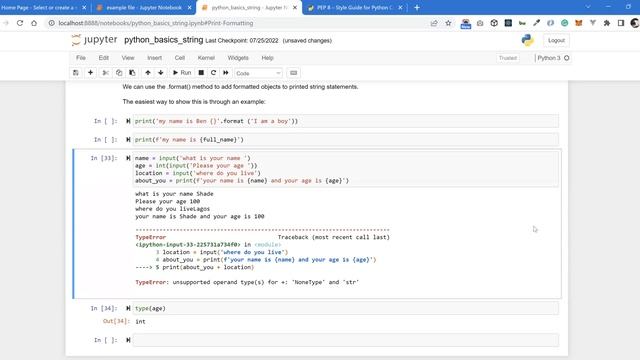Run the empty last cell
This screenshot has width=640, height=360.
click(x=128, y=340)
